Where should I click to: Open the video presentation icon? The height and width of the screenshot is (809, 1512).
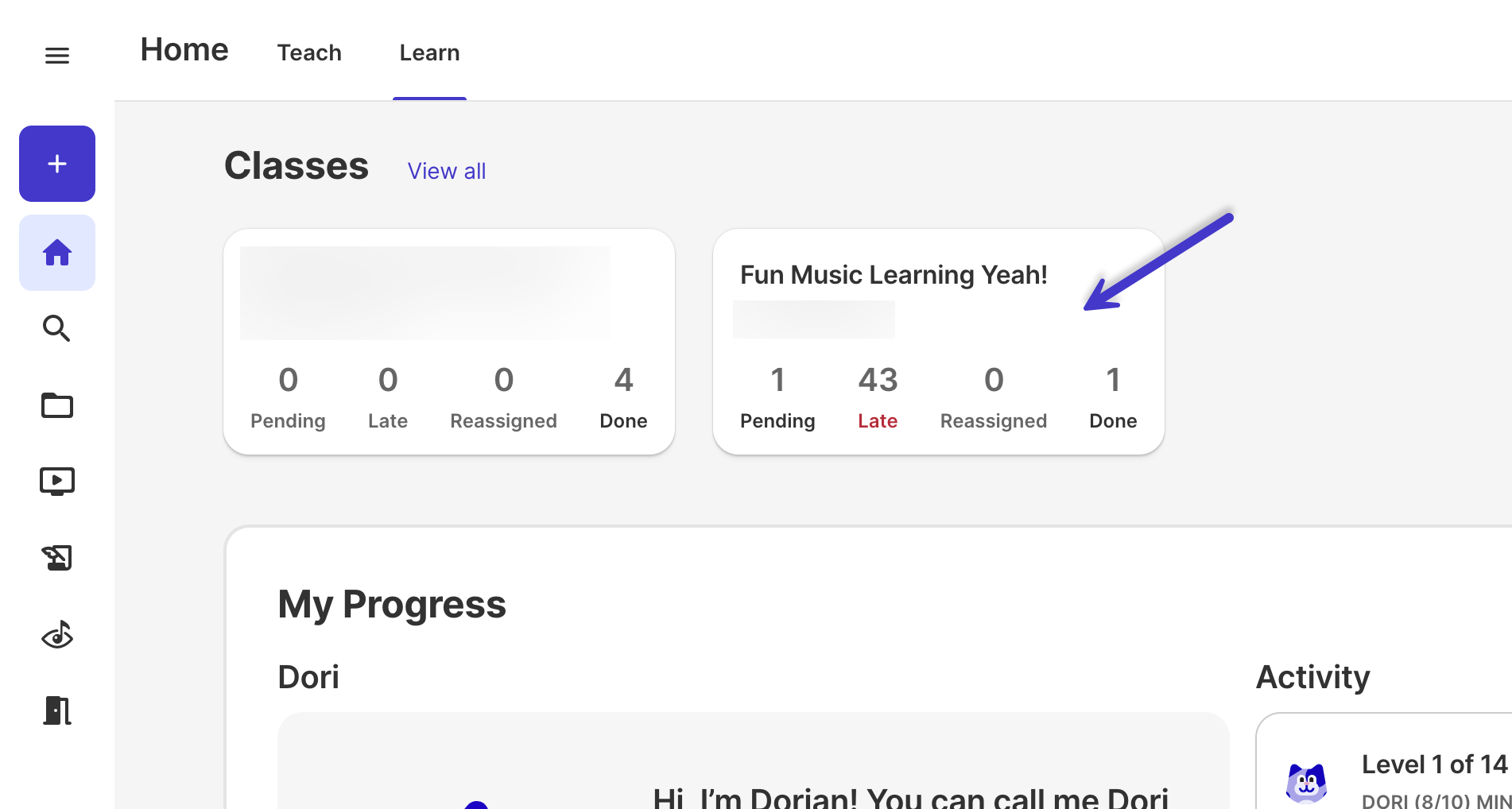tap(57, 482)
